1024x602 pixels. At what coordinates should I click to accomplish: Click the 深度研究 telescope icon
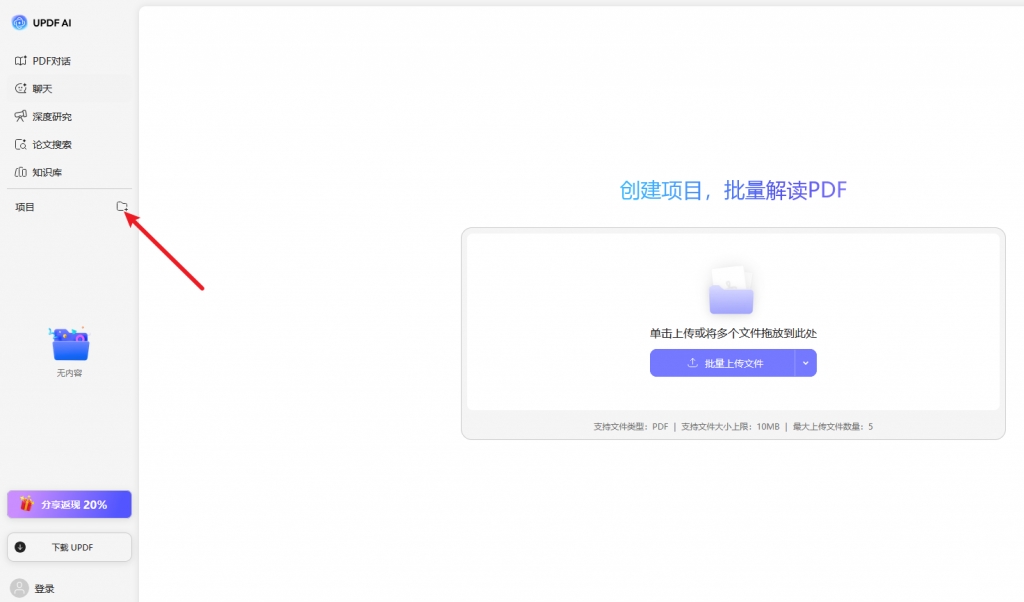(21, 117)
